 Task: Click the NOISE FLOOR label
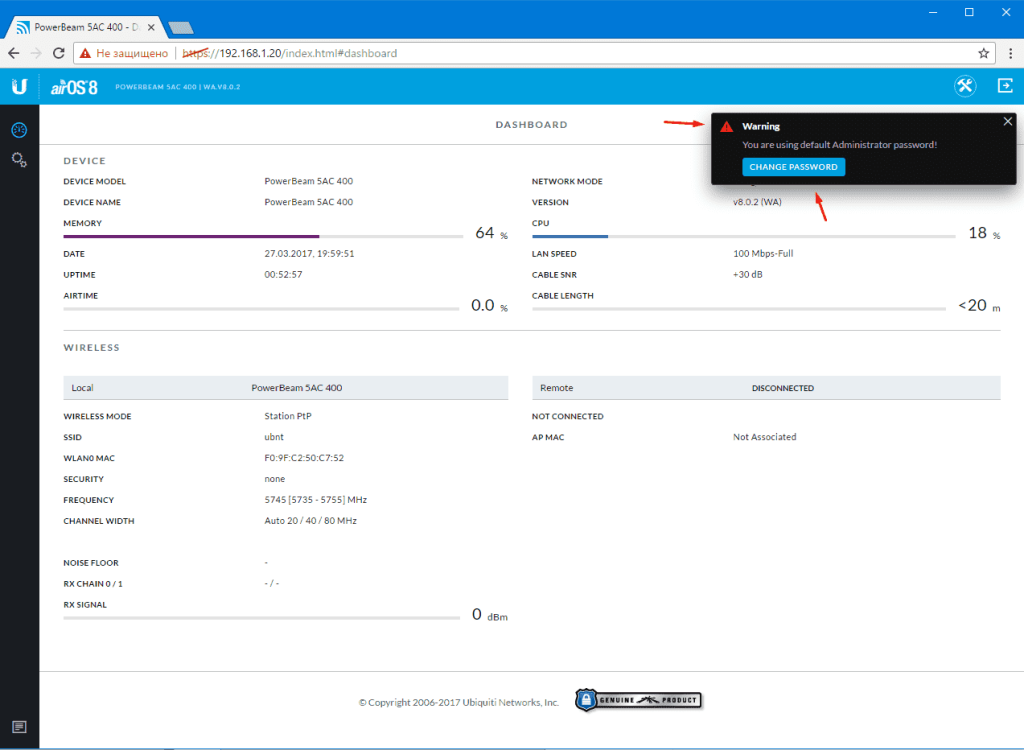click(91, 562)
